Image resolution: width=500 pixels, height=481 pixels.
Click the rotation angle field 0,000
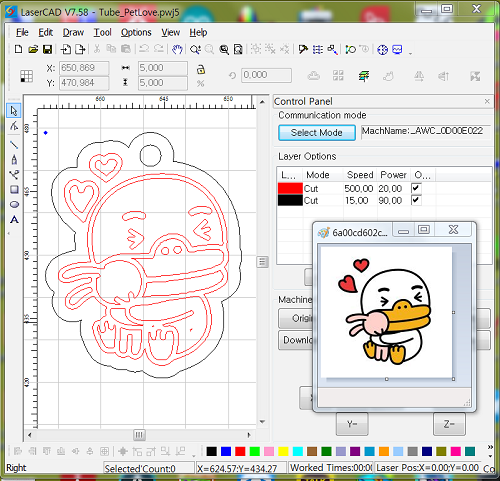coord(267,75)
